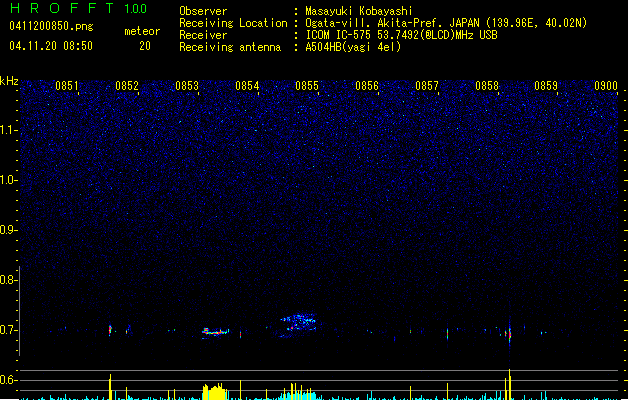Click the Receiver label
The width and height of the screenshot is (629, 400).
[203, 35]
